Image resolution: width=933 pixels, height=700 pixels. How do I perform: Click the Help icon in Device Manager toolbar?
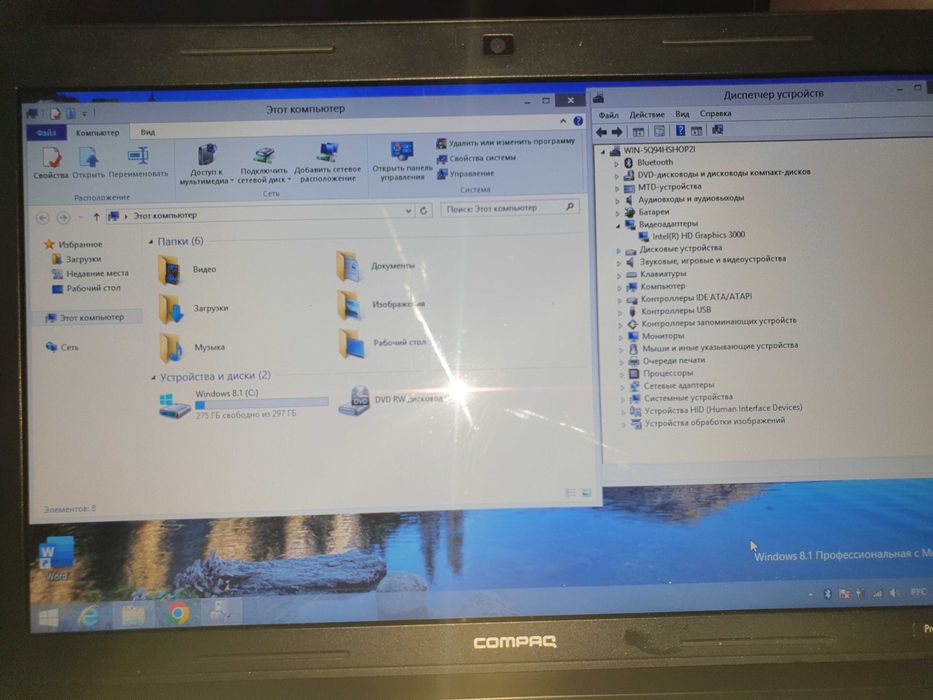click(680, 130)
